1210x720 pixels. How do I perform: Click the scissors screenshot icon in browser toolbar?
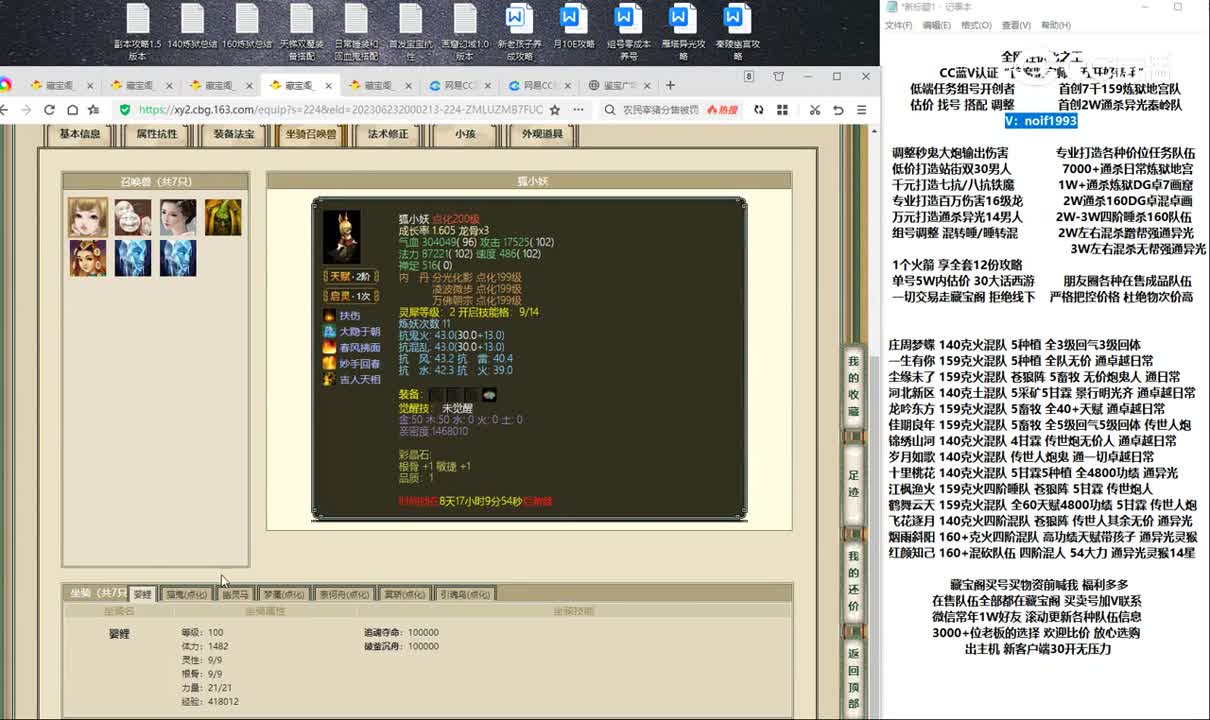coord(815,109)
